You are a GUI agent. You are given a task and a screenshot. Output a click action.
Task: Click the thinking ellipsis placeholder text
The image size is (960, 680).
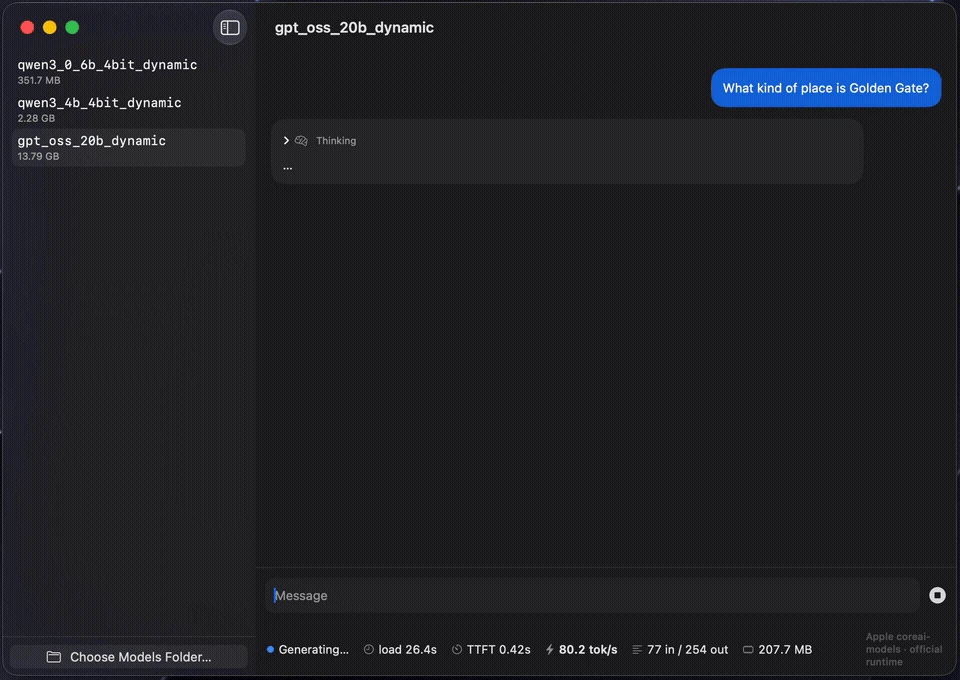[287, 167]
